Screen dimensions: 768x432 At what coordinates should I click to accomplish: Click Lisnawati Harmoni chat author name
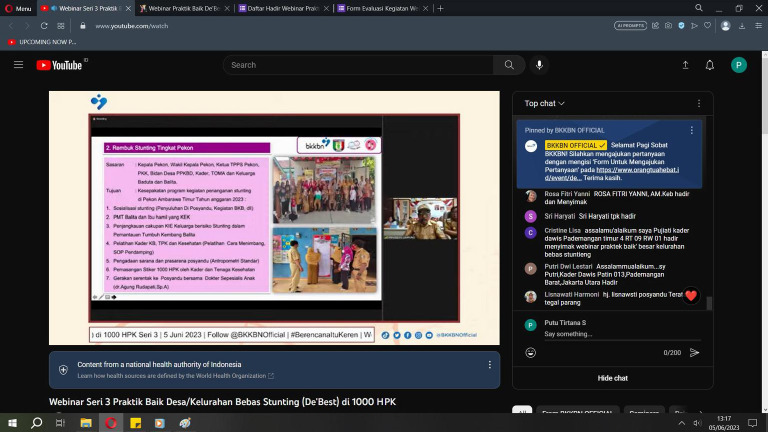click(x=572, y=294)
